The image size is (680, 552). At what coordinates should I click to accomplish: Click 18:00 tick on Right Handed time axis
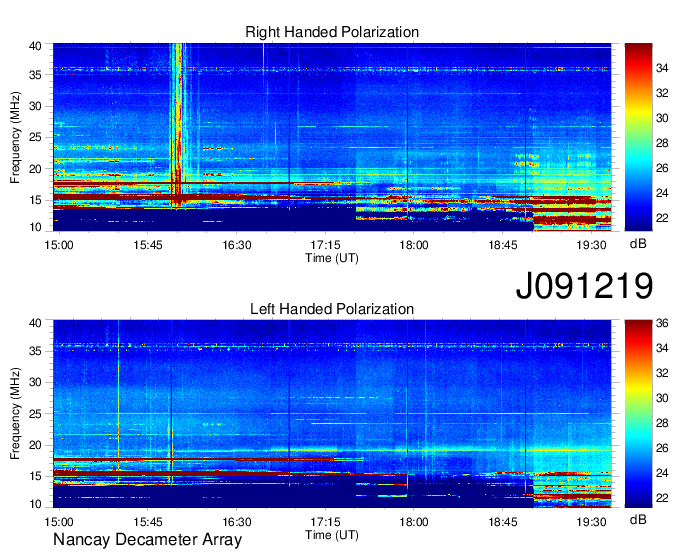(414, 245)
